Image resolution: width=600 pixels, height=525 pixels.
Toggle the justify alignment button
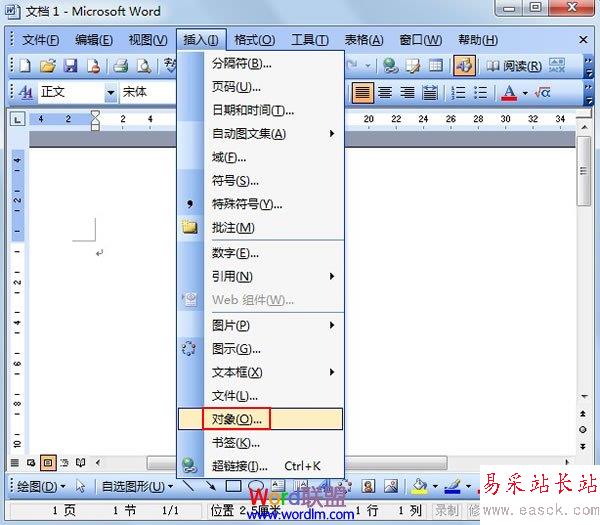pos(362,93)
